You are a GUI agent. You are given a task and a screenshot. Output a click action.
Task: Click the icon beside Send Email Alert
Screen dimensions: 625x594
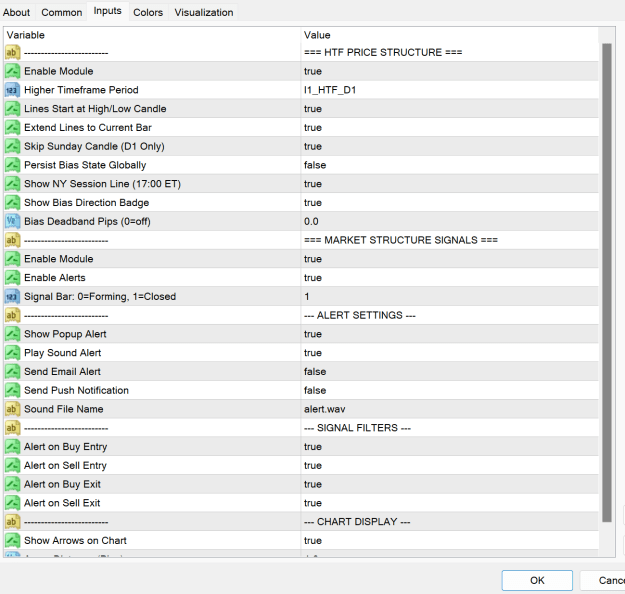[12, 372]
